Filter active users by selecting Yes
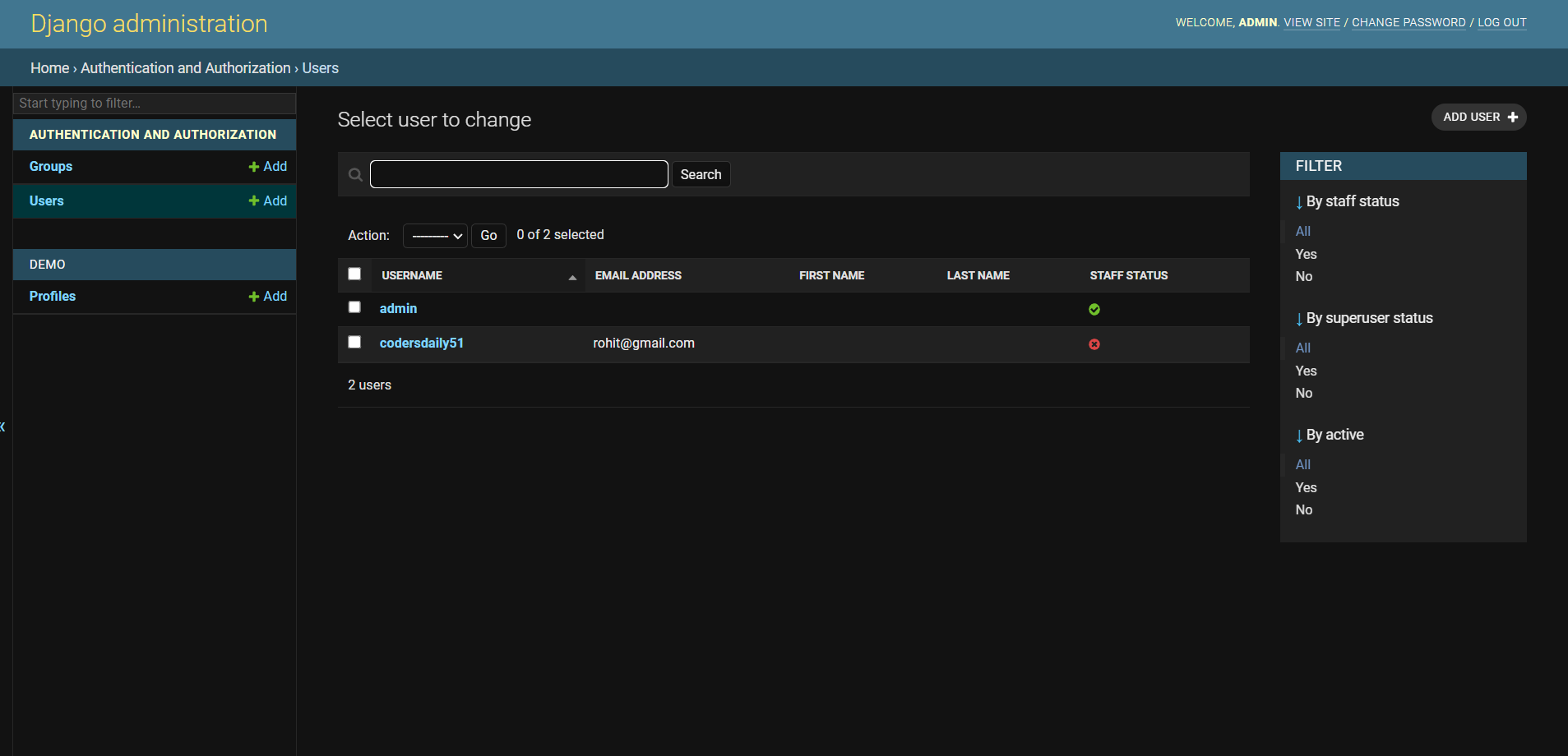Viewport: 1568px width, 756px height. click(1306, 487)
